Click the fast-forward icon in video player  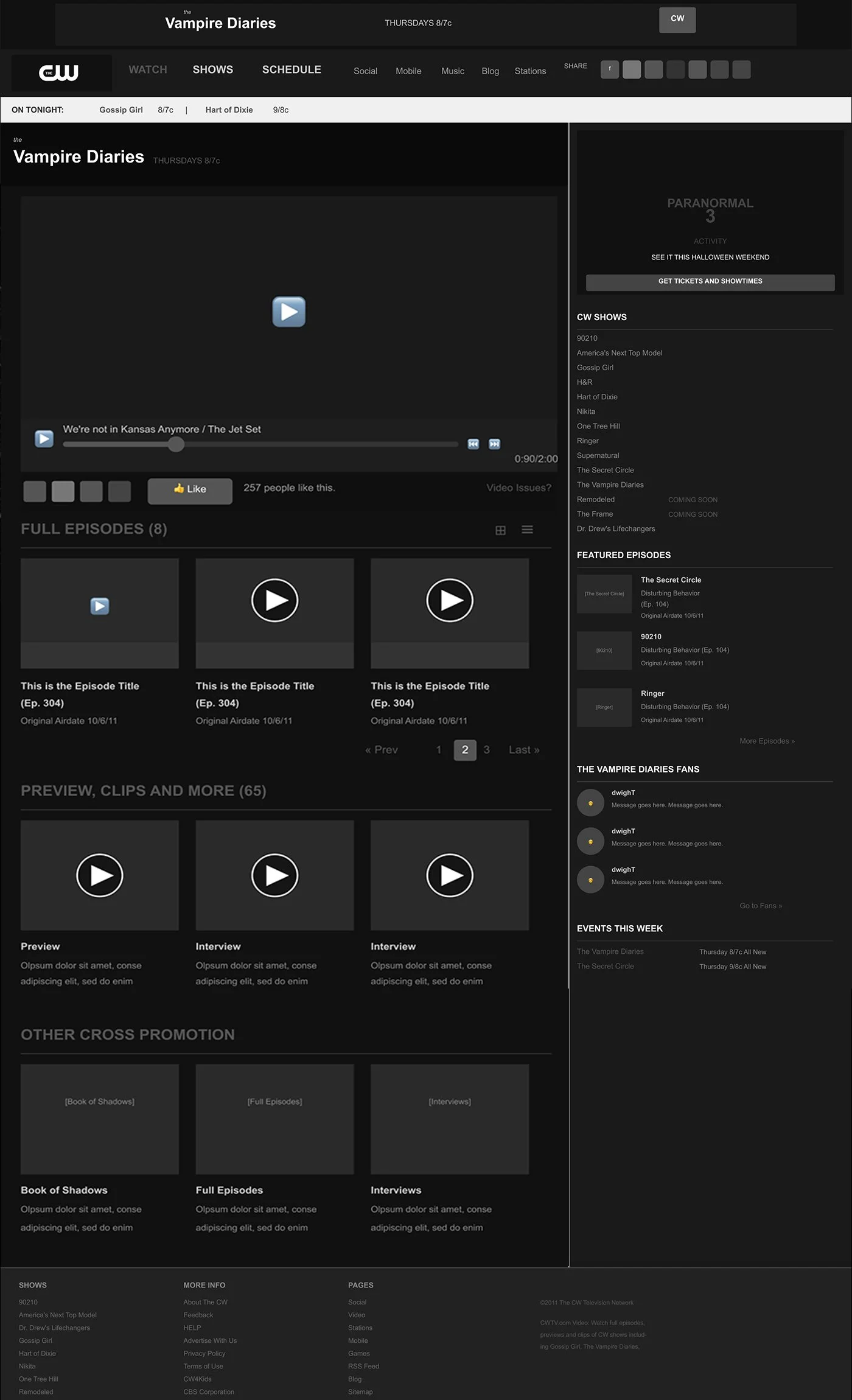point(494,444)
